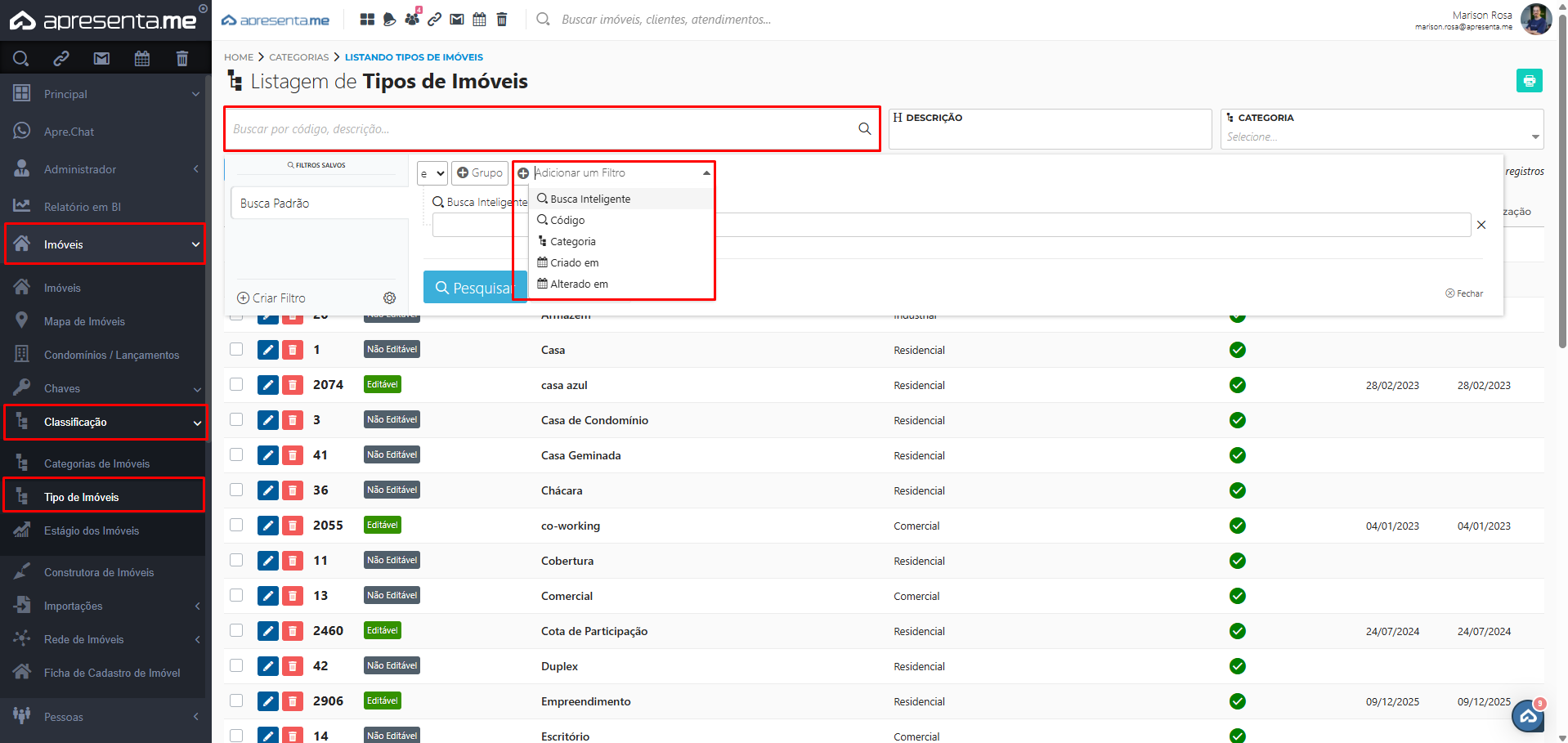Click the calendar icon in top toolbar
This screenshot has width=1568, height=743.
pyautogui.click(x=480, y=20)
